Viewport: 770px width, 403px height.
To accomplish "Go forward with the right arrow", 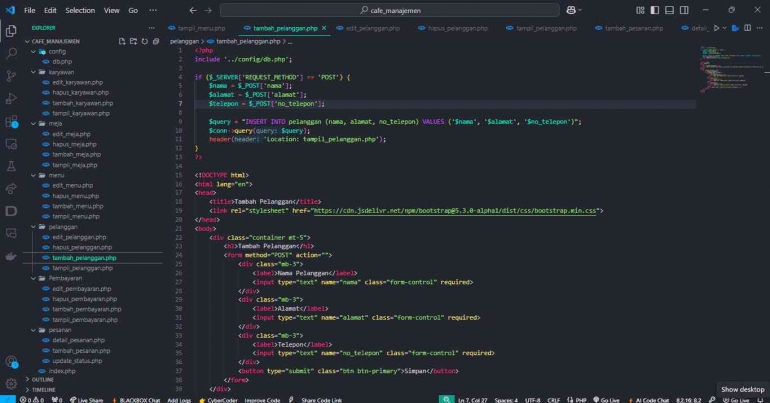I will (208, 10).
